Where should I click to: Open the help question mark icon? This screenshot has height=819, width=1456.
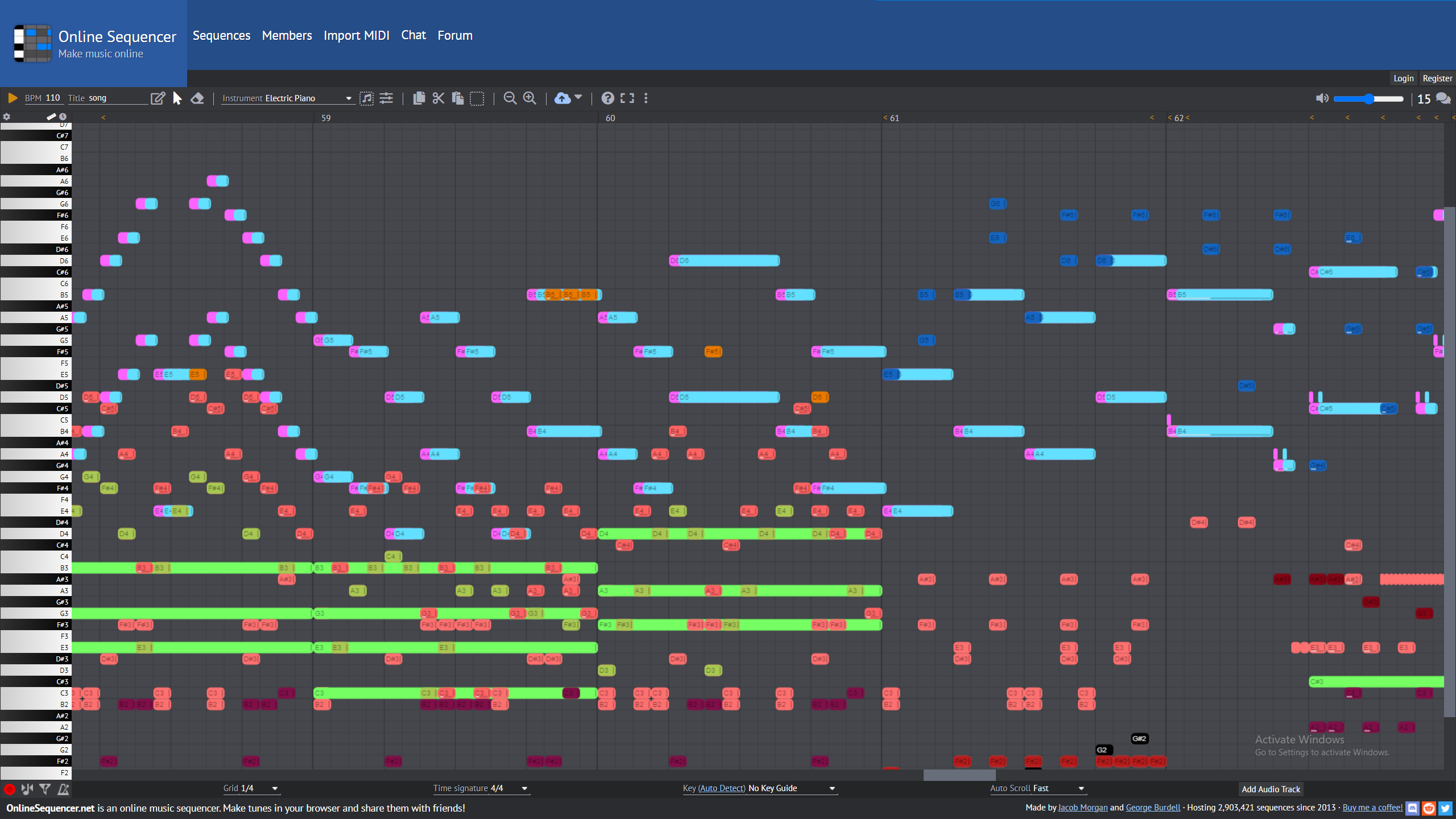[607, 98]
